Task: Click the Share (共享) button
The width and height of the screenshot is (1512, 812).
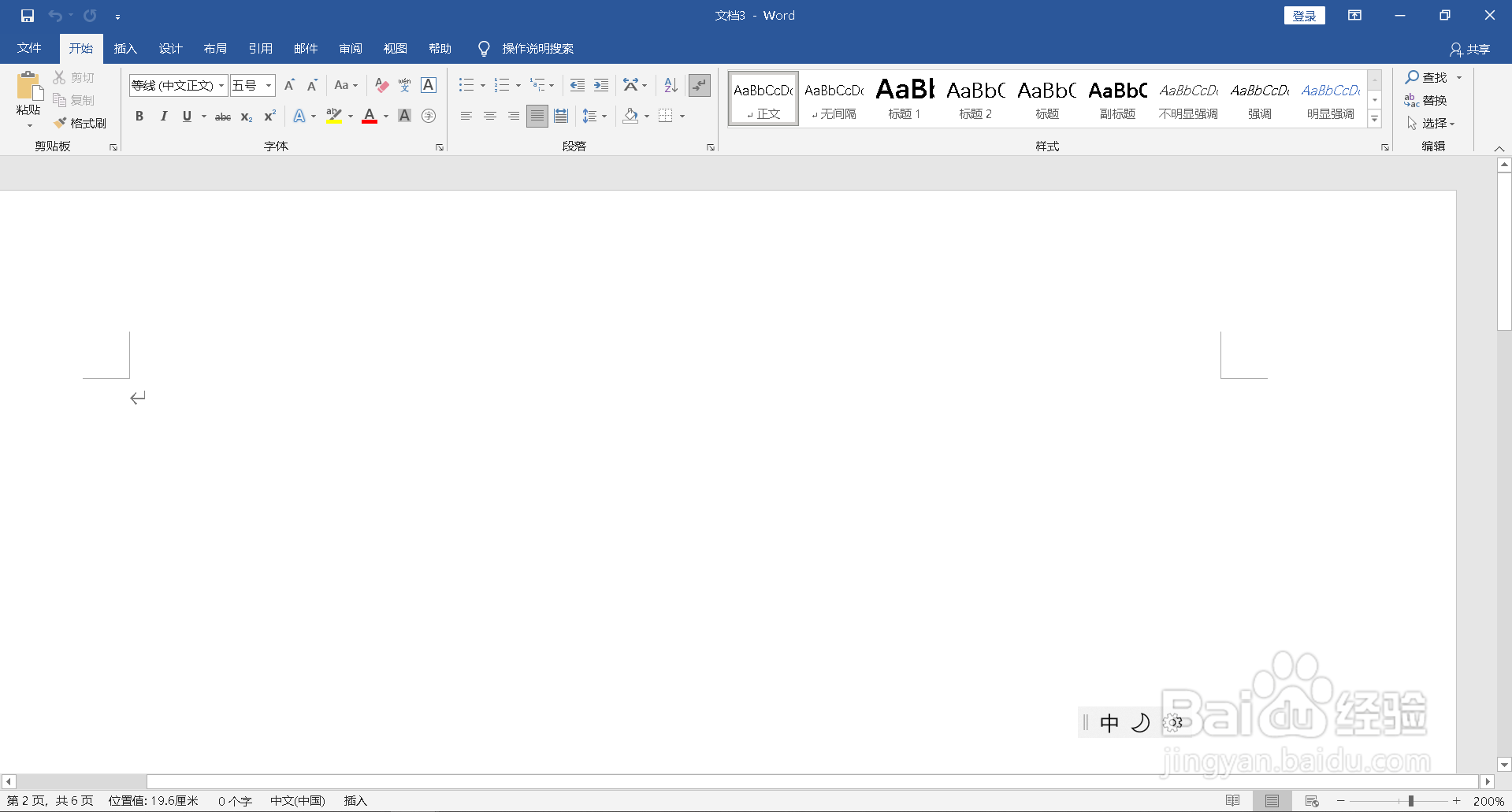Action: (x=1470, y=50)
